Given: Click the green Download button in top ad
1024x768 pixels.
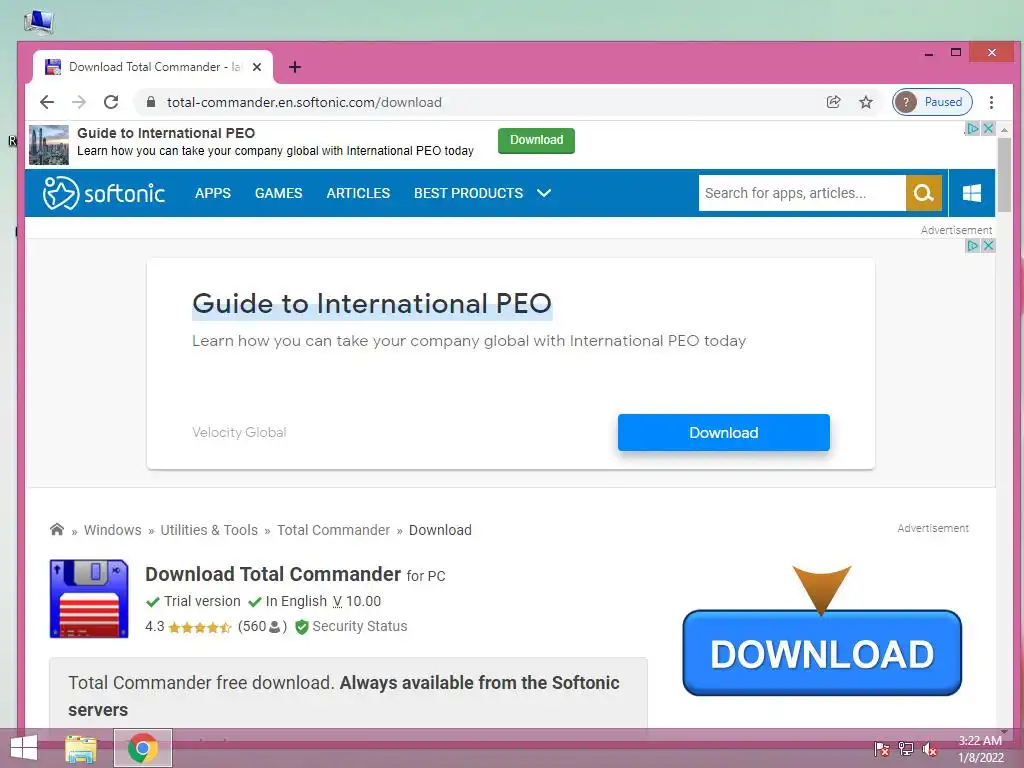Looking at the screenshot, I should tap(536, 140).
